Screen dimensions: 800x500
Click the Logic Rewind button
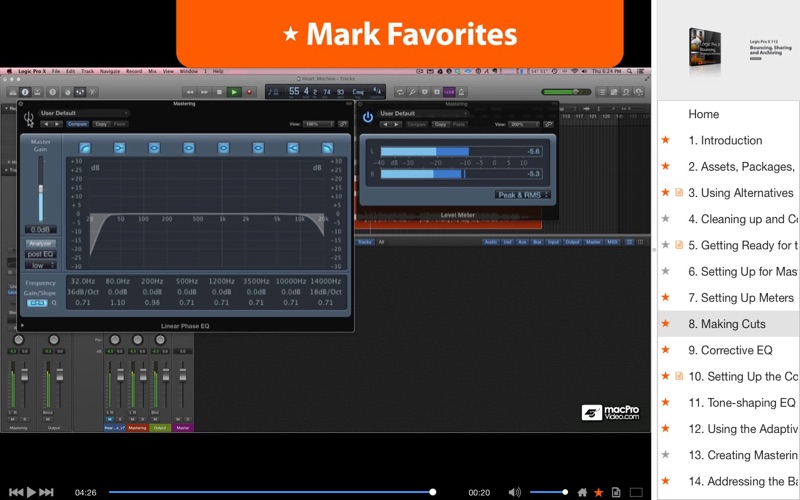click(x=190, y=92)
